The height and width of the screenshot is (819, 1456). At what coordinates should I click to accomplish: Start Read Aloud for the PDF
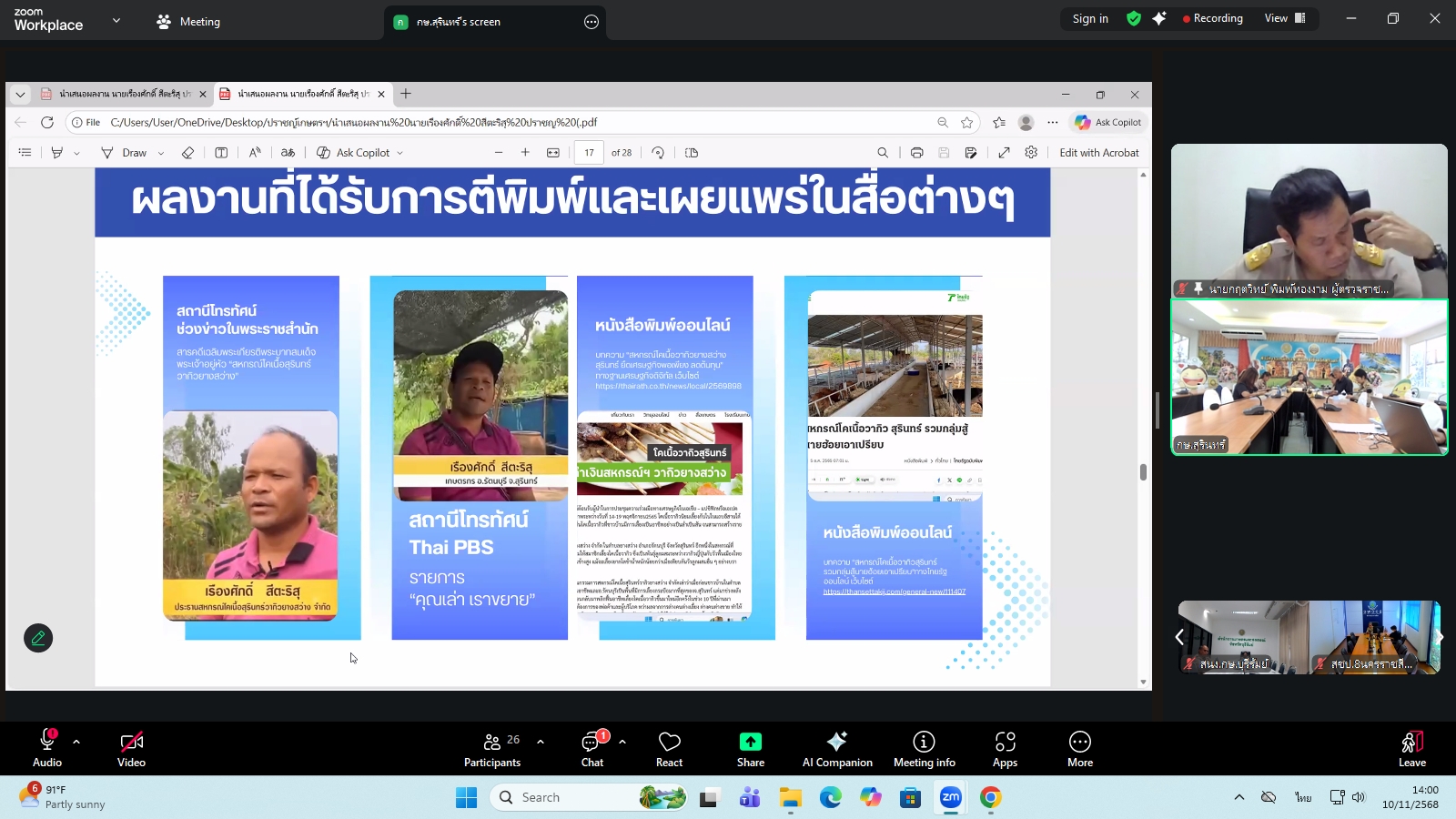coord(255,152)
